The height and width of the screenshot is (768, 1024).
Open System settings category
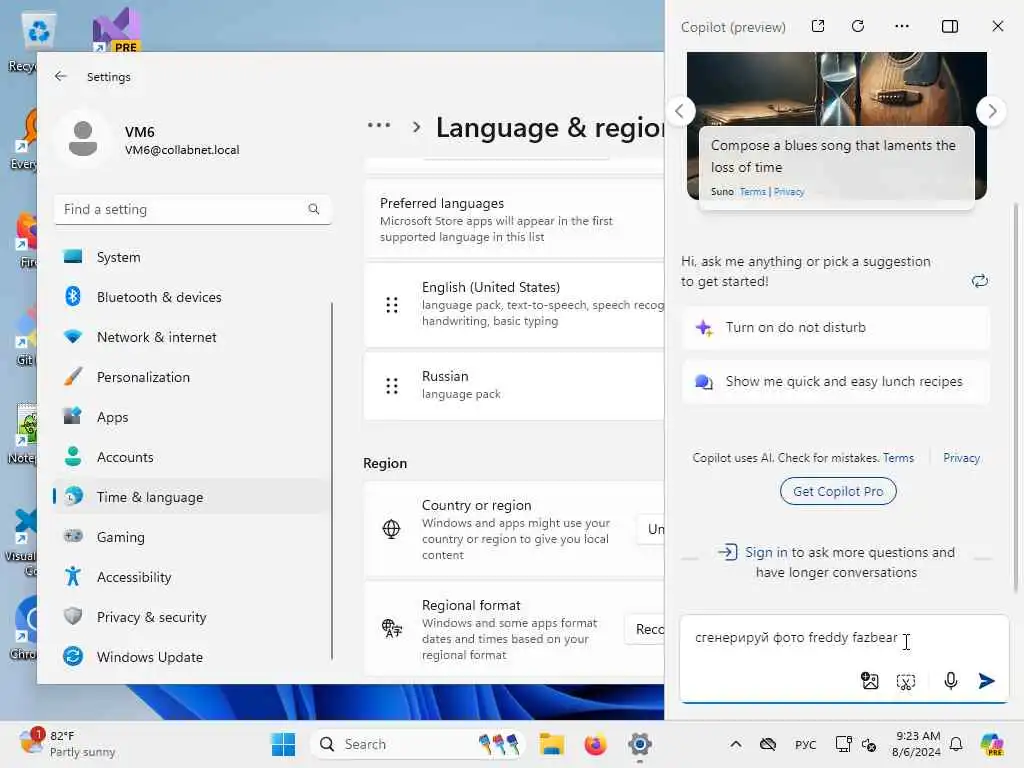point(192,257)
